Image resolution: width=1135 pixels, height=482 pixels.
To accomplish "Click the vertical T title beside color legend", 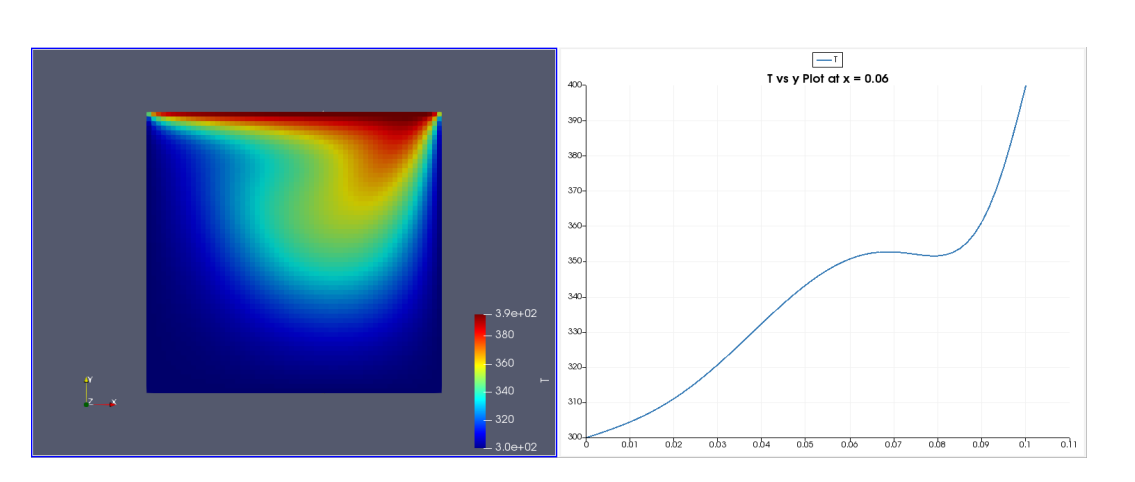I will pyautogui.click(x=543, y=380).
